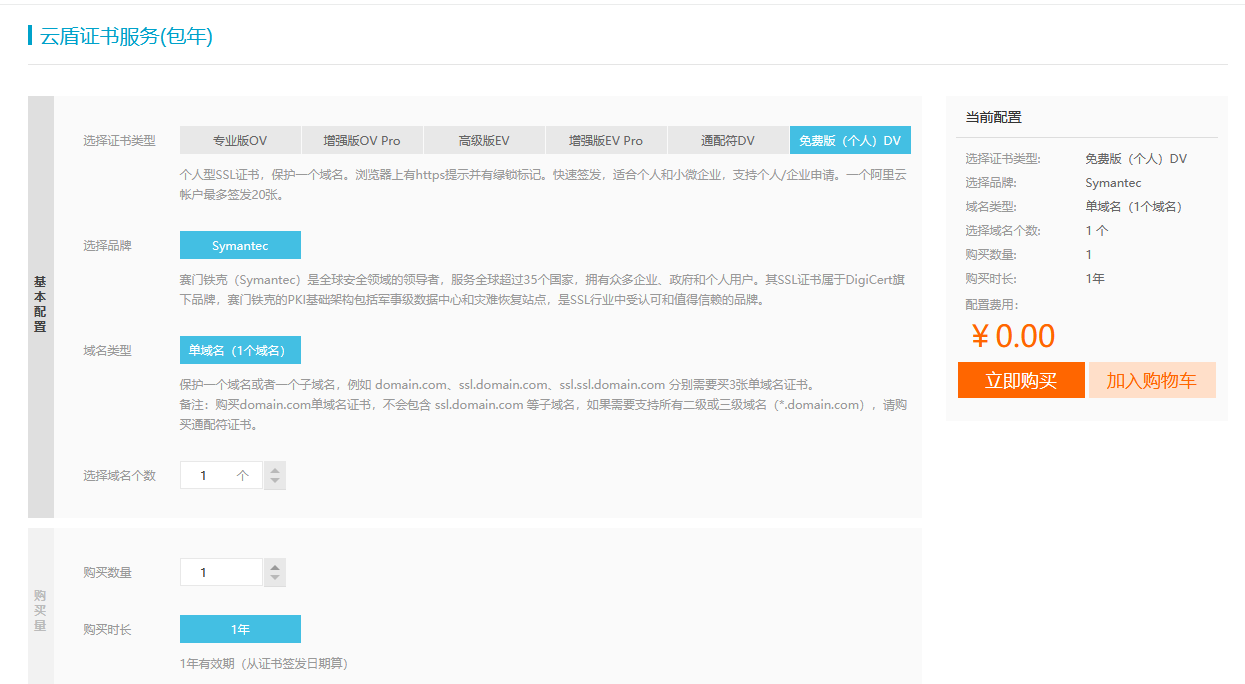The image size is (1245, 684).
Task: Click the 1年有效期 validity note text
Action: pos(264,663)
